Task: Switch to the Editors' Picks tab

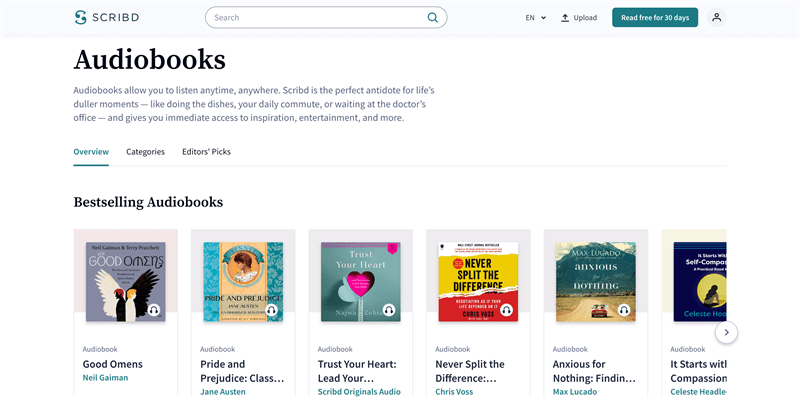Action: (206, 152)
